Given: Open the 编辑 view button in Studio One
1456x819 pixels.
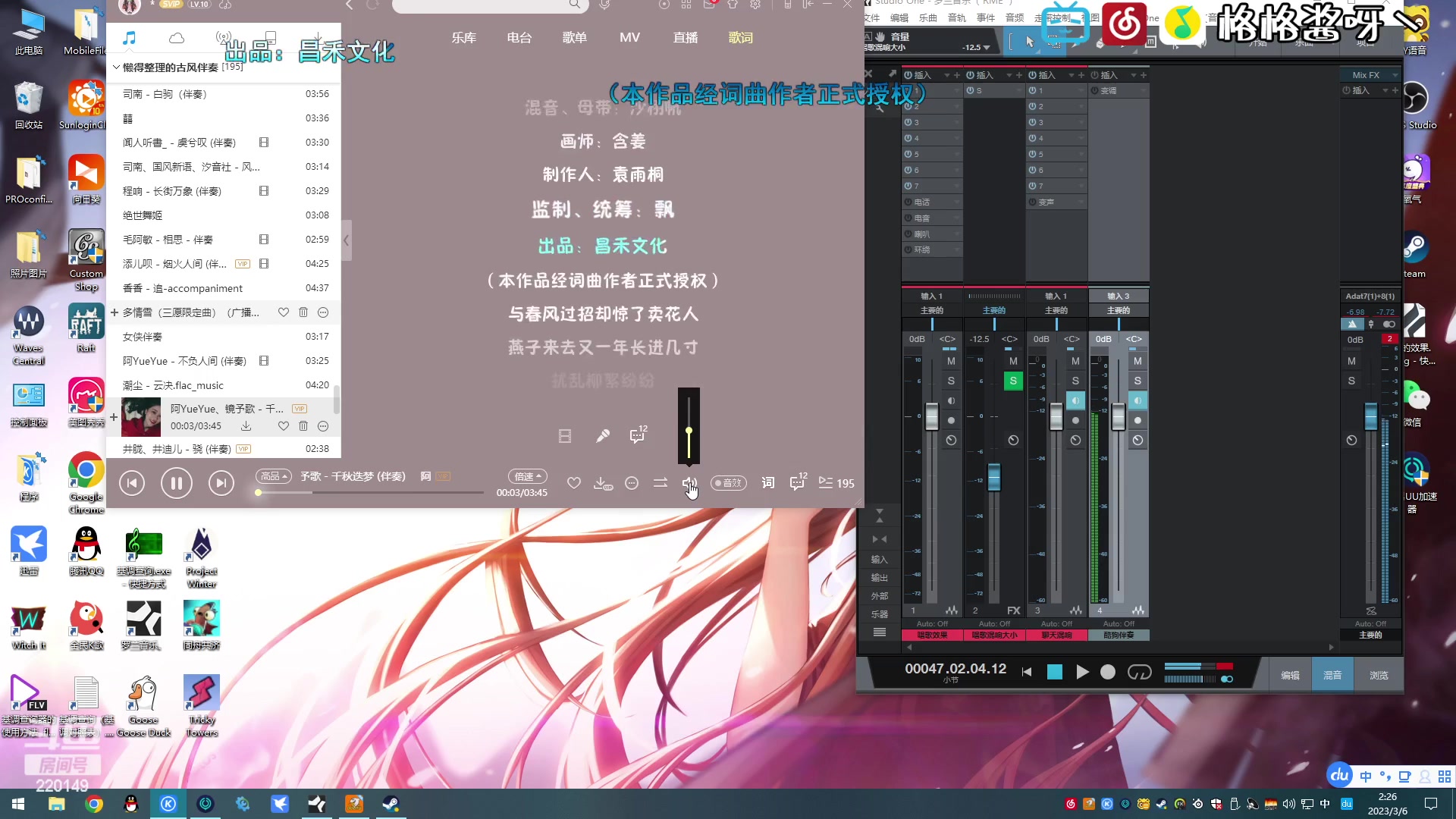Looking at the screenshot, I should [1290, 675].
